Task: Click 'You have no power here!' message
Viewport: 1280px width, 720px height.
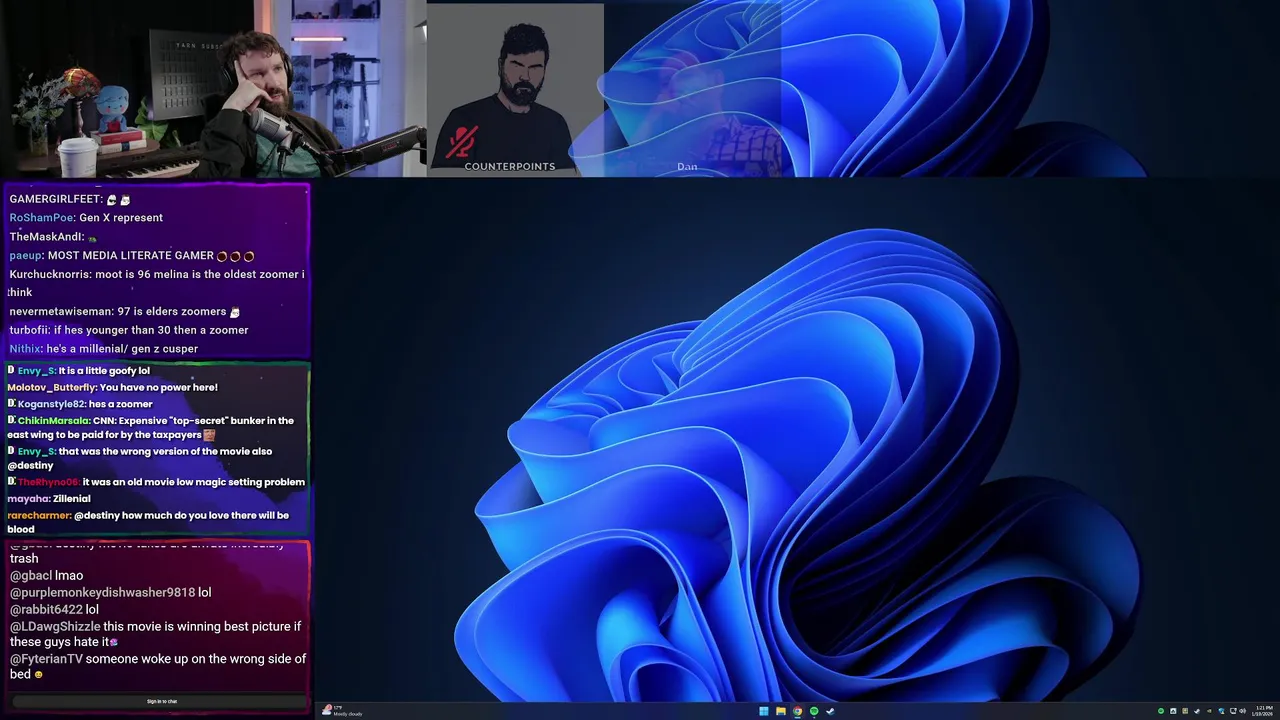Action: [x=159, y=387]
